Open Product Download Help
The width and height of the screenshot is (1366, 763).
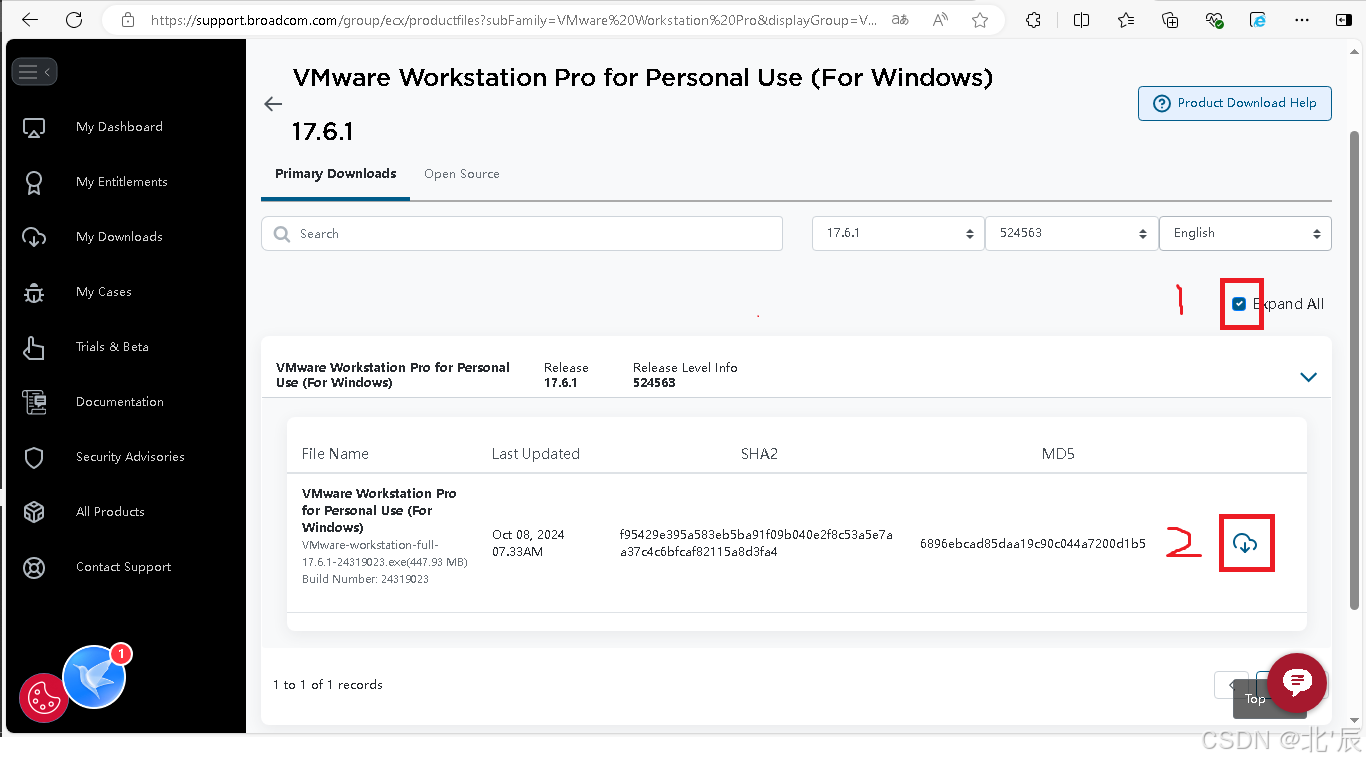(1235, 103)
